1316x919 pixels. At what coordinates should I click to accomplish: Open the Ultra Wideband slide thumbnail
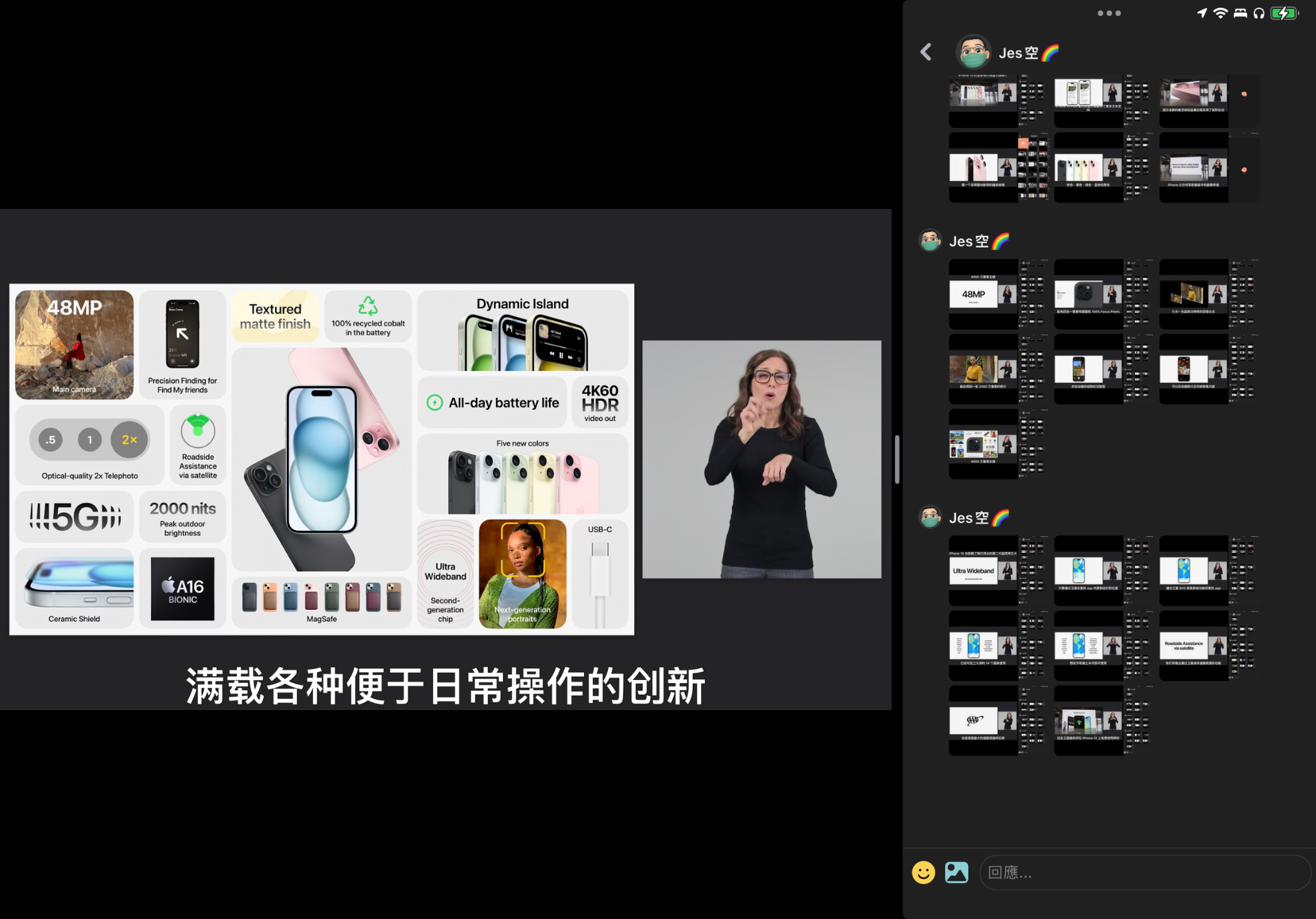pos(998,571)
